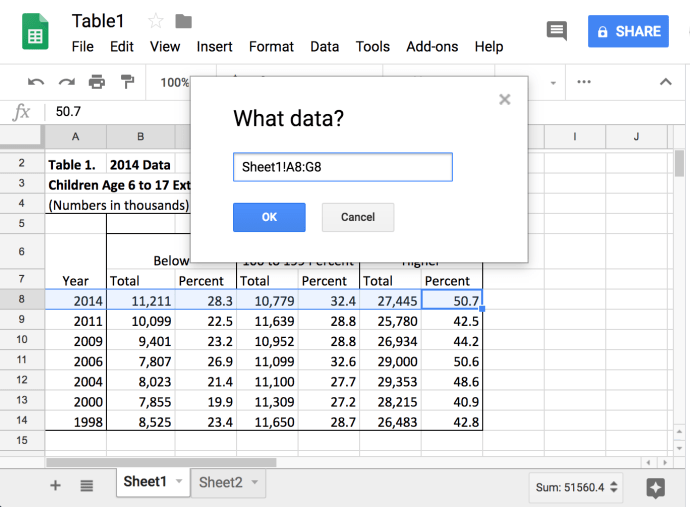Click the data range input field
Image resolution: width=690 pixels, height=507 pixels.
[342, 167]
